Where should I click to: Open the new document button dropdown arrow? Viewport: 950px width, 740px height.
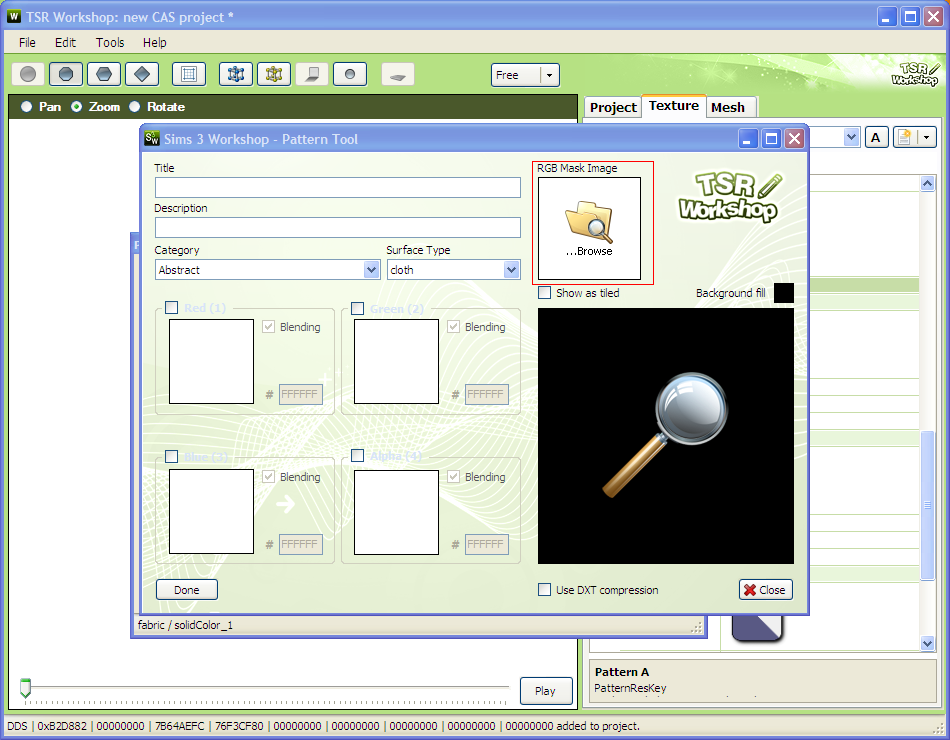[x=926, y=138]
